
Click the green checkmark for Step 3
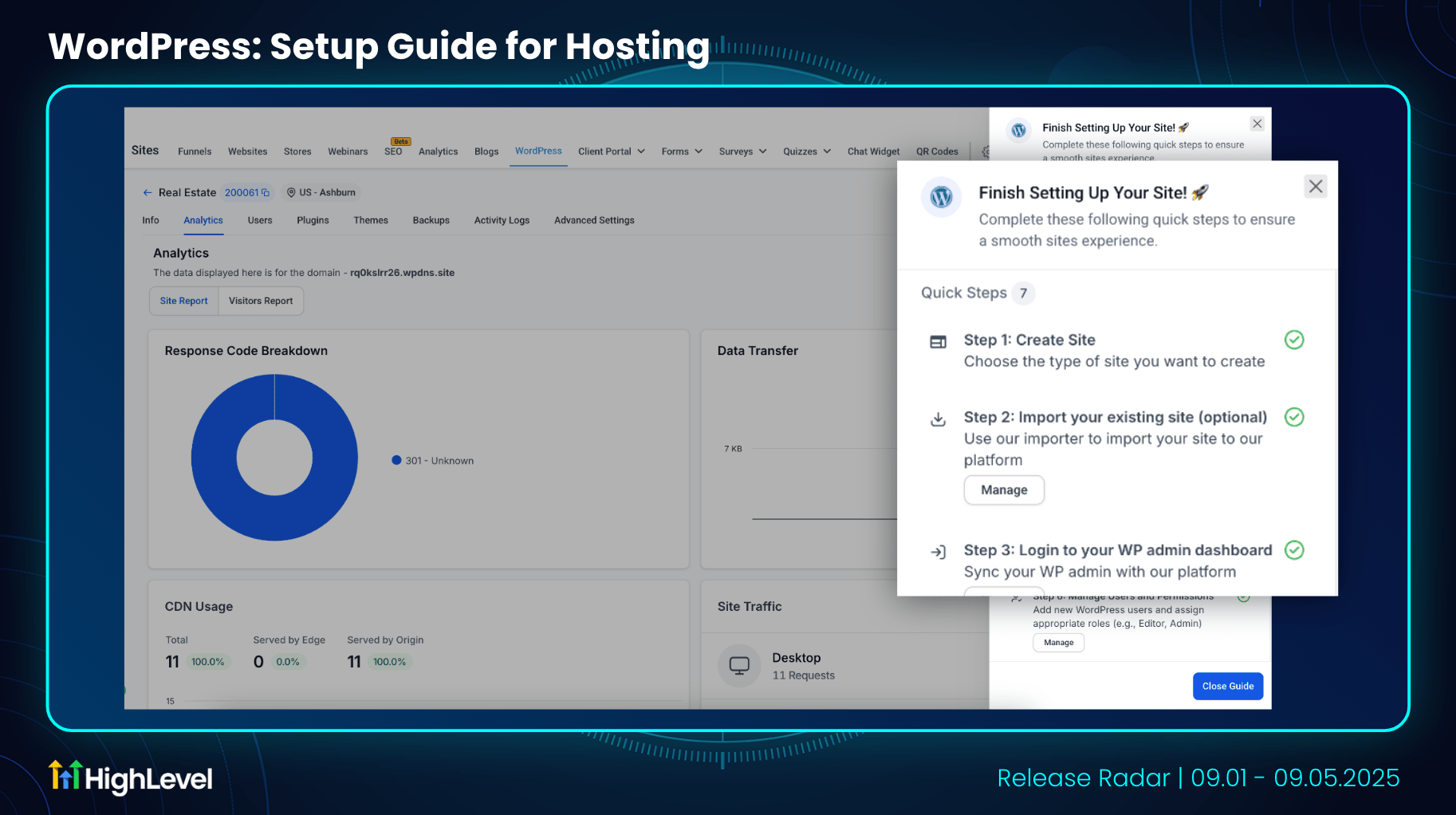1294,550
